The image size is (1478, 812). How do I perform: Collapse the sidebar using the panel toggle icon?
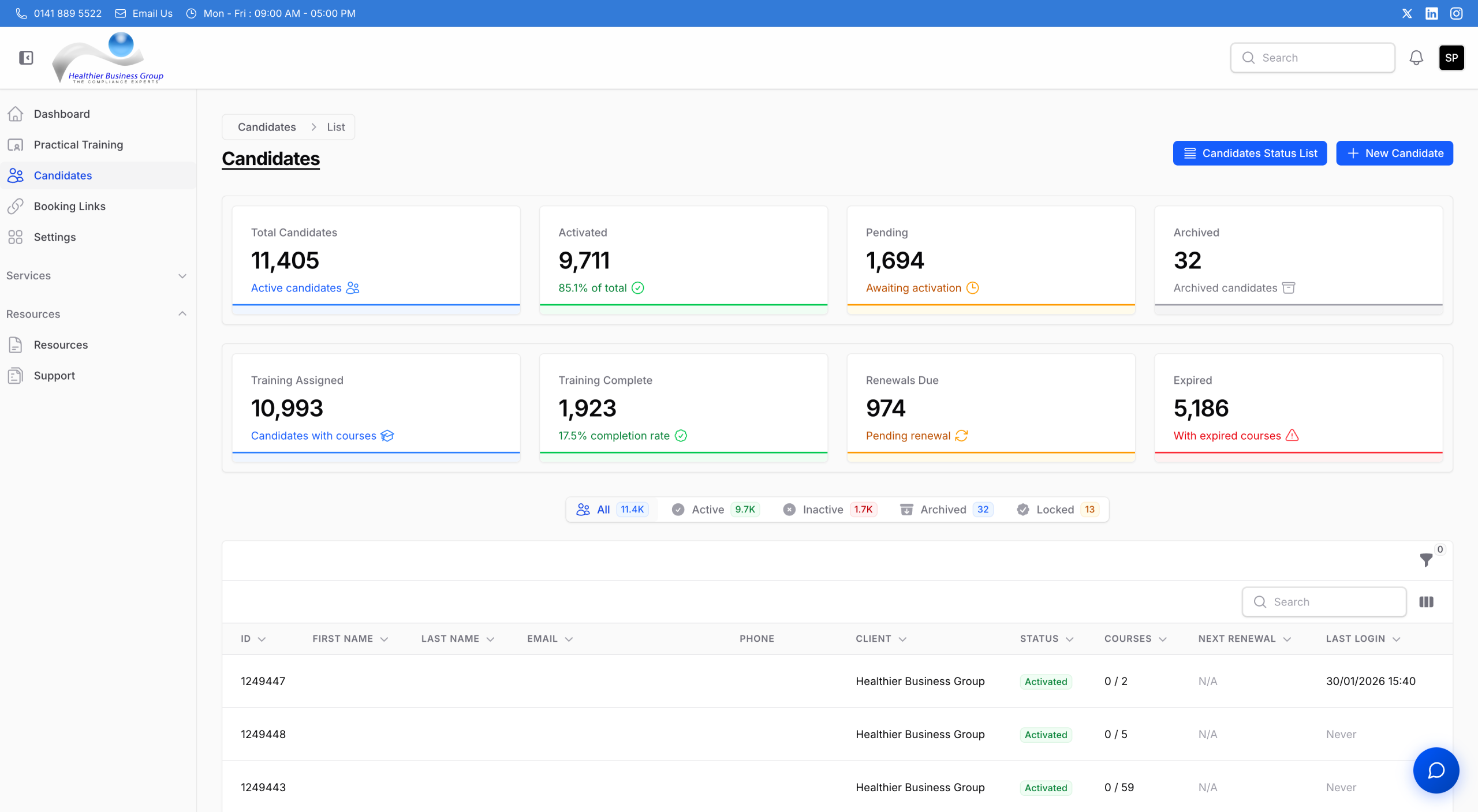tap(25, 58)
